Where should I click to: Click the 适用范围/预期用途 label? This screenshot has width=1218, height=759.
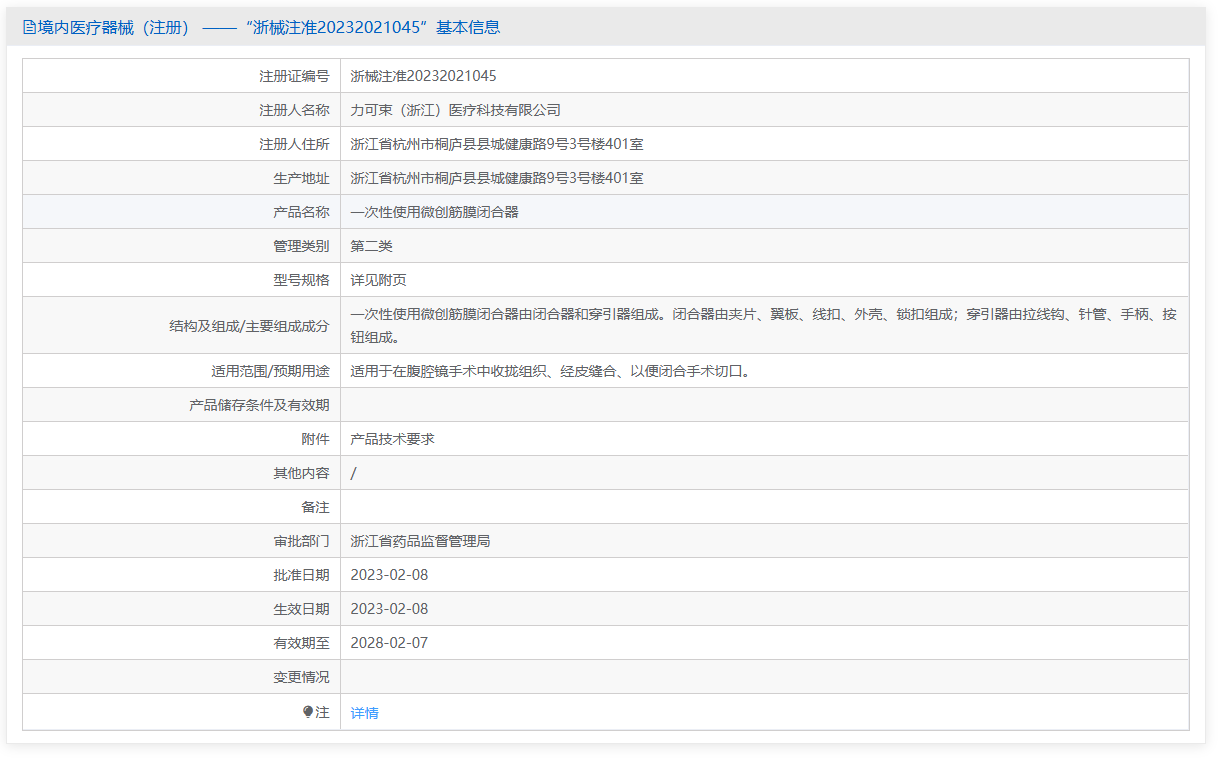[270, 371]
